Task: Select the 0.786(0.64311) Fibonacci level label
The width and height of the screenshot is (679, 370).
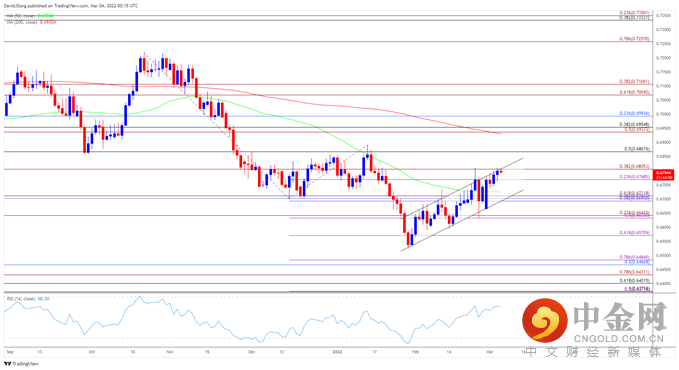Action: 634,272
